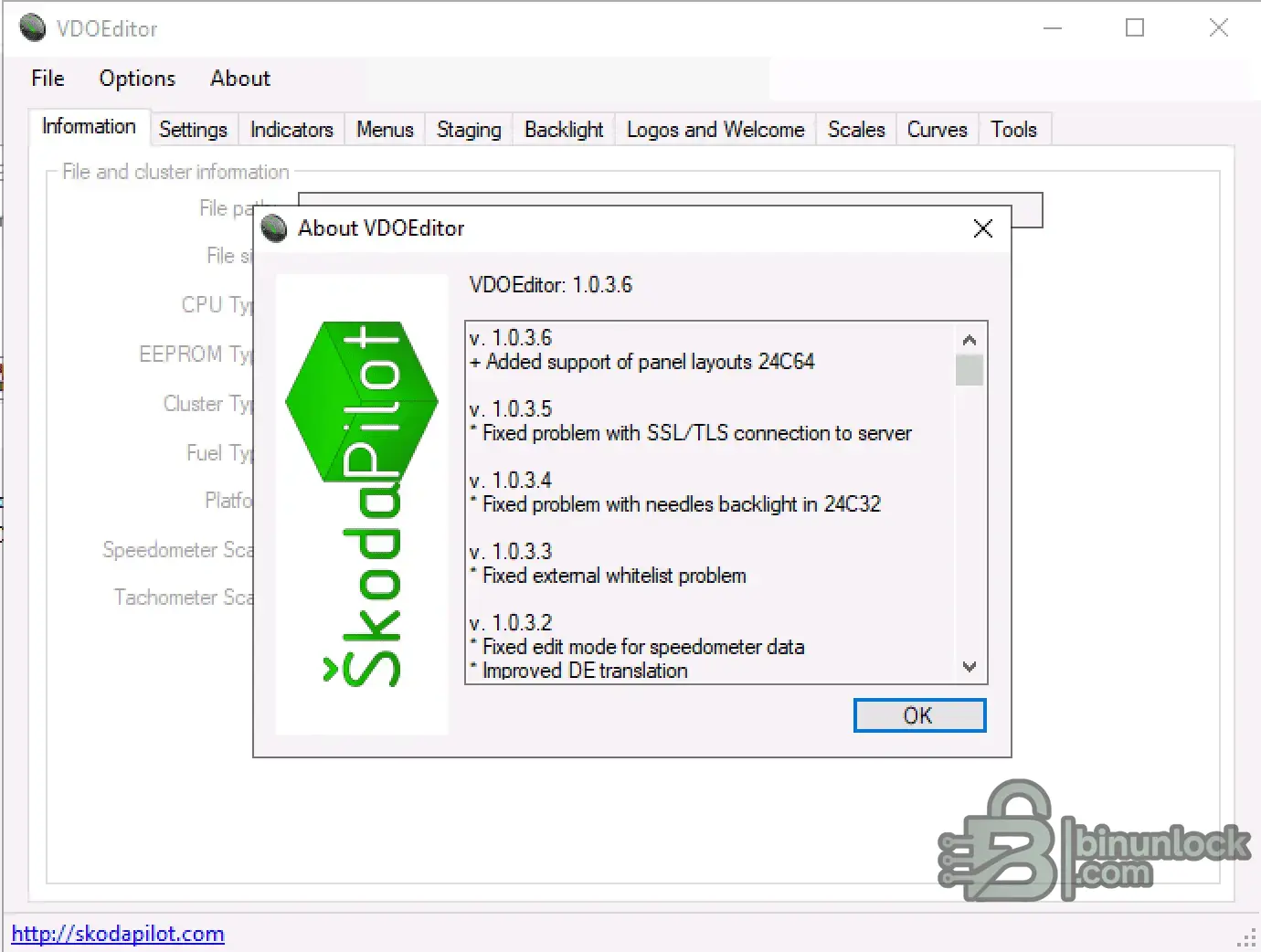Click the 'VDOEditor: 1.0.3.6' version label
This screenshot has width=1261, height=952.
(551, 285)
